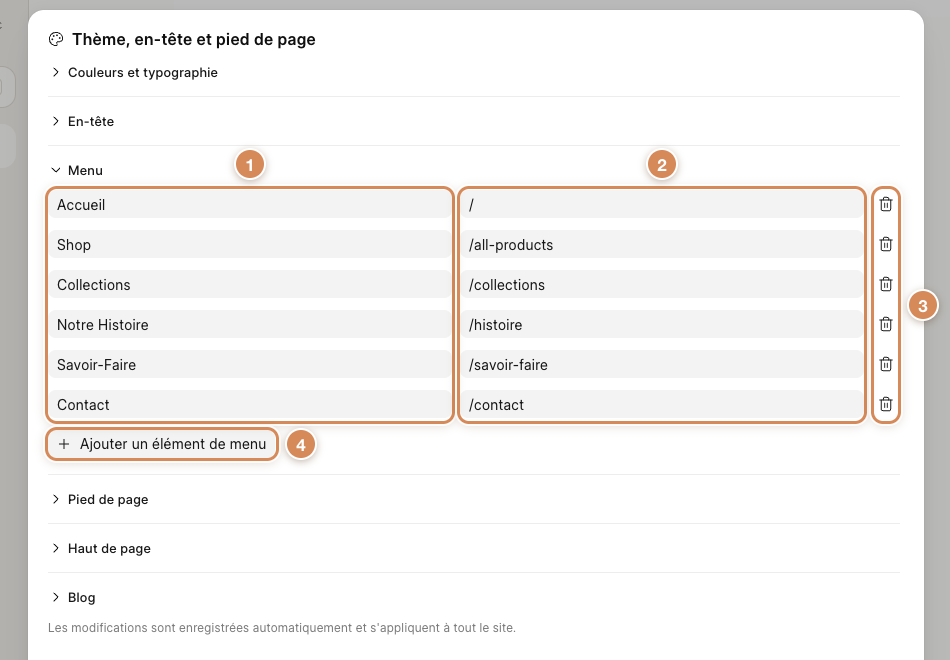Viewport: 950px width, 660px height.
Task: Expand the Blog section
Action: point(73,598)
